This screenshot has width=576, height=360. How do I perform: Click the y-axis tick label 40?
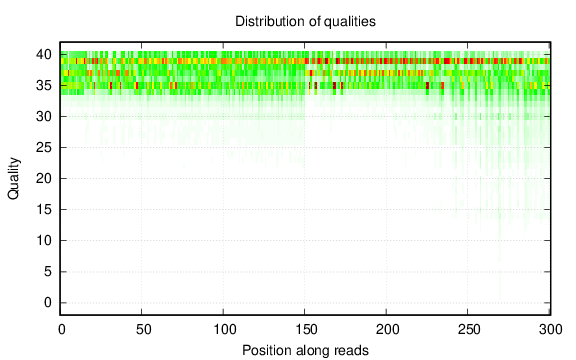[x=44, y=55]
